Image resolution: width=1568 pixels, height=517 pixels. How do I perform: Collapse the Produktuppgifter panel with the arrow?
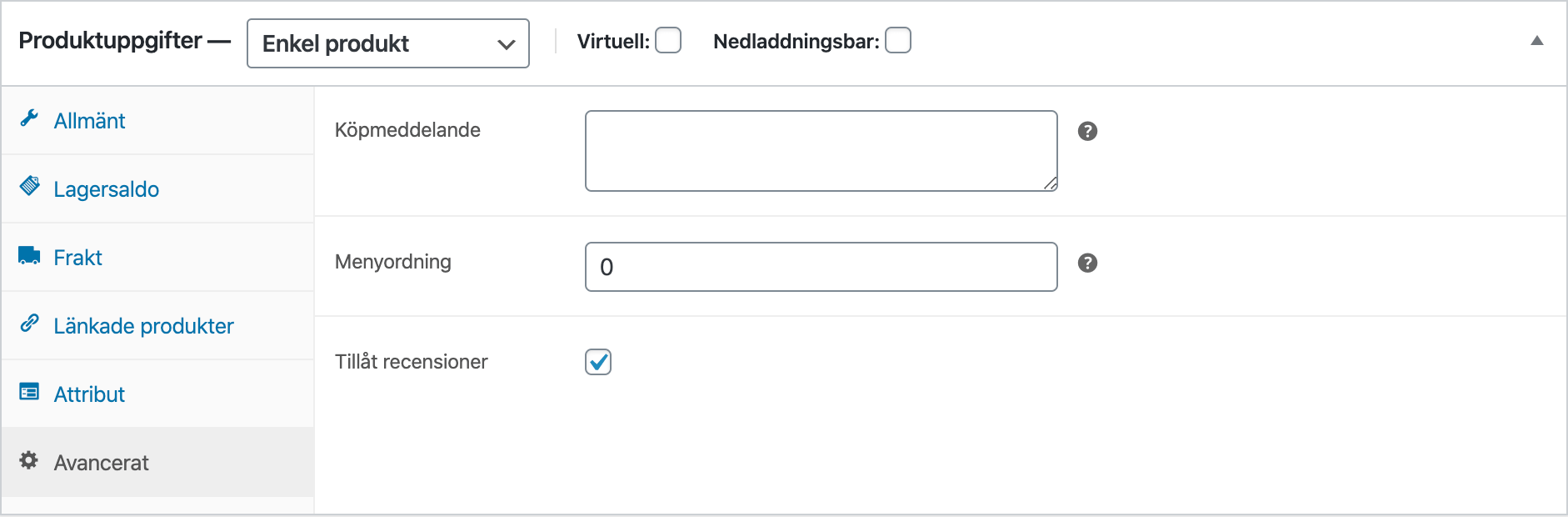1537,41
